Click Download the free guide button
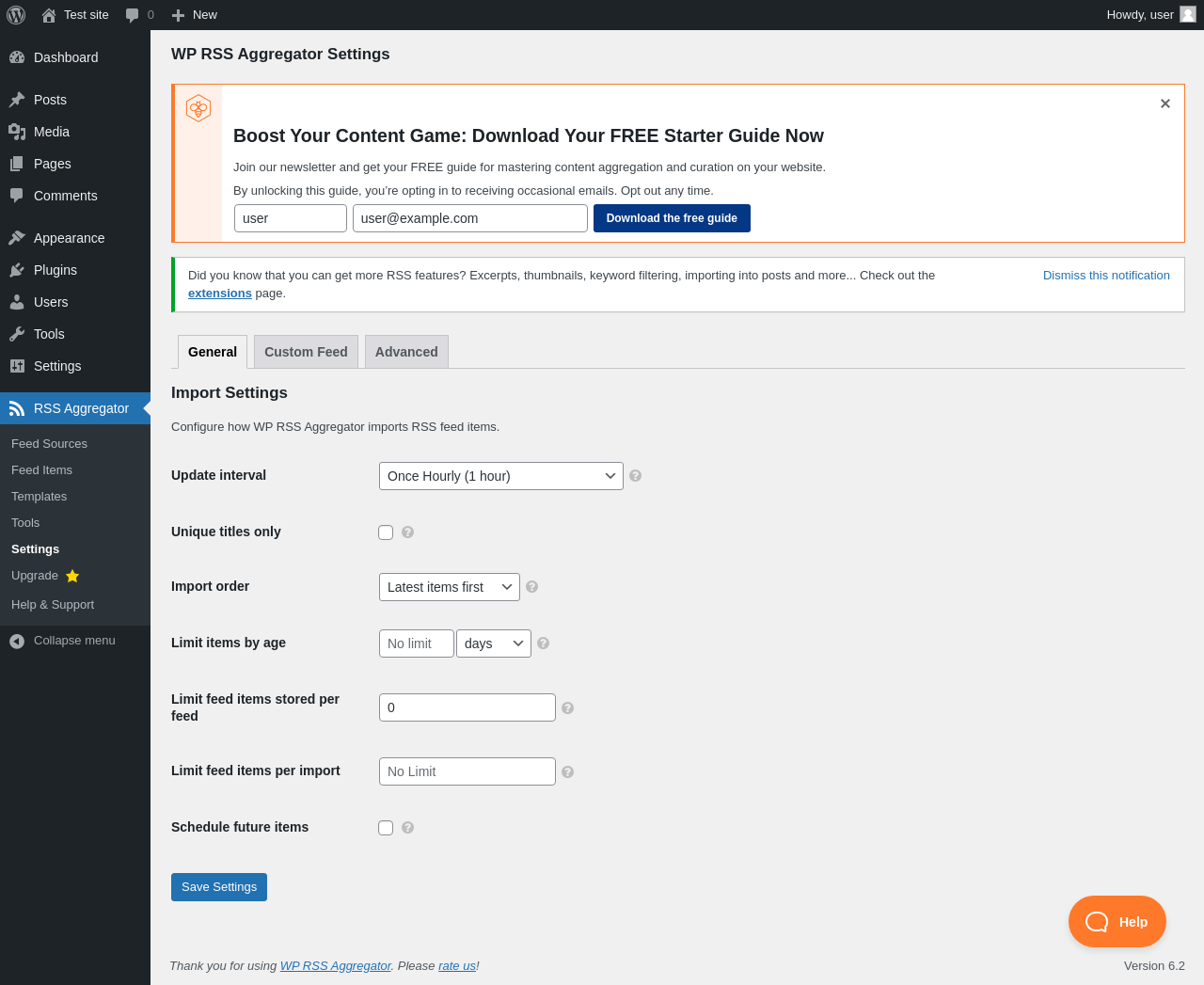 pos(672,218)
